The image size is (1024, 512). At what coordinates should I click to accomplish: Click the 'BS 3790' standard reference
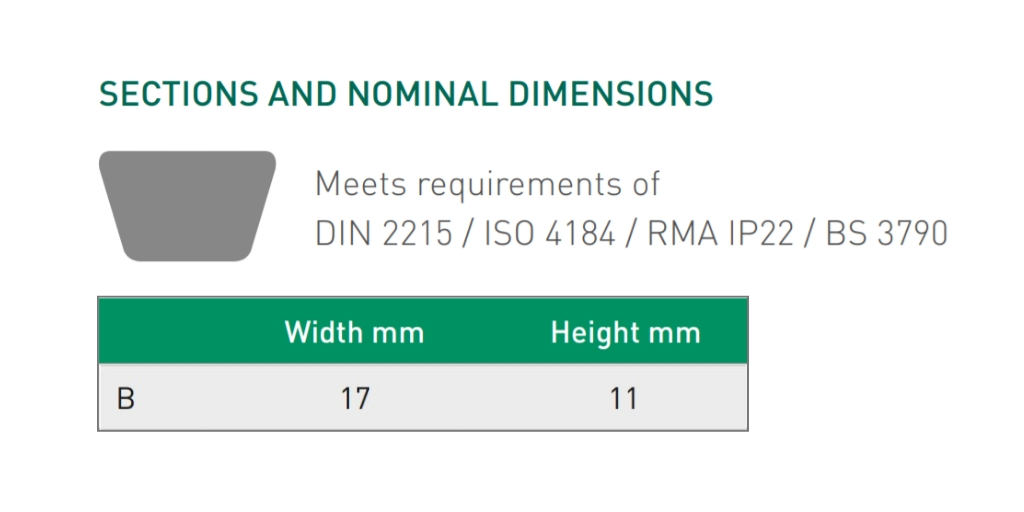tap(886, 233)
